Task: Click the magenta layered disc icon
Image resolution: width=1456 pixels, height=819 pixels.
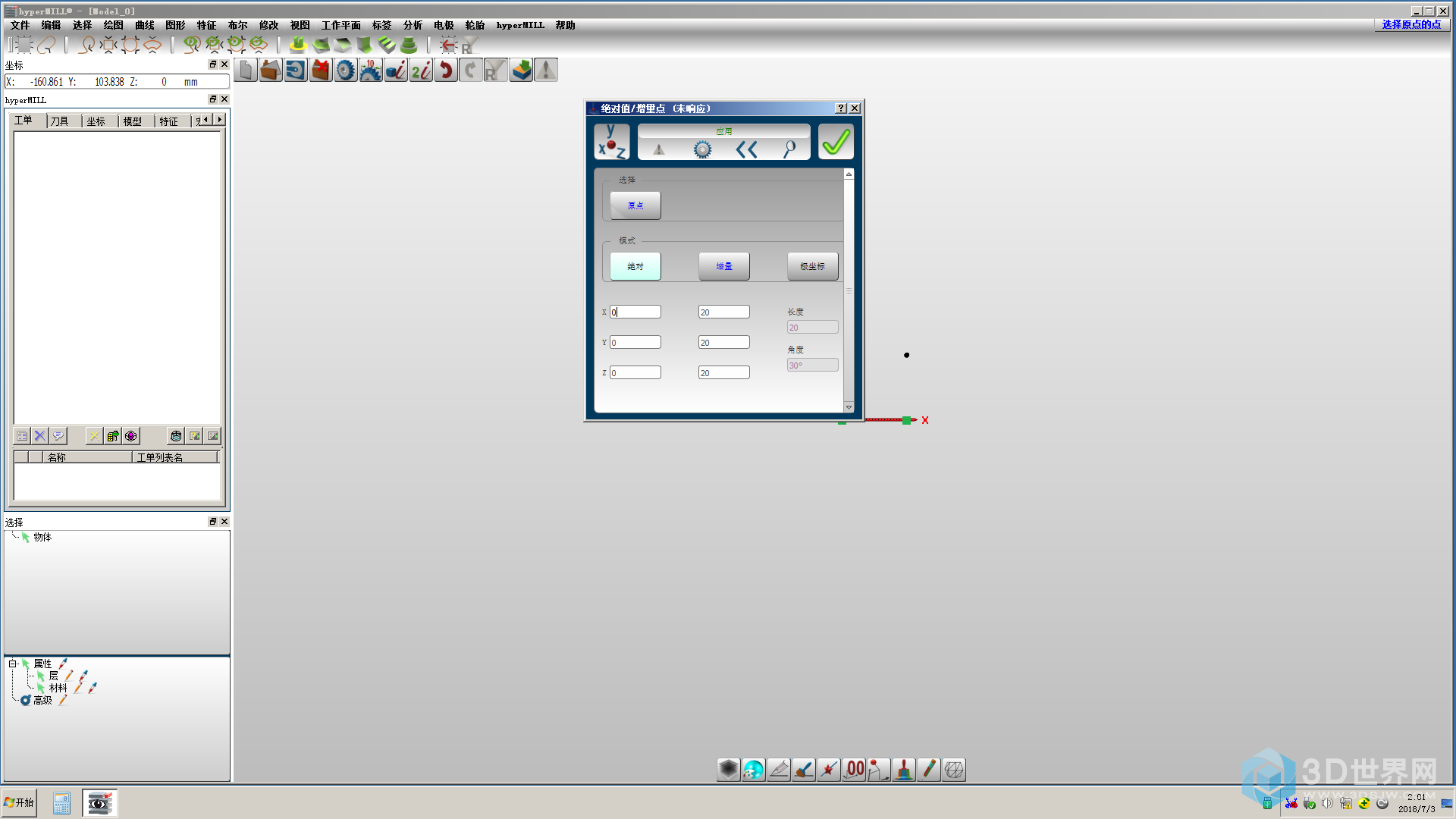Action: point(131,436)
